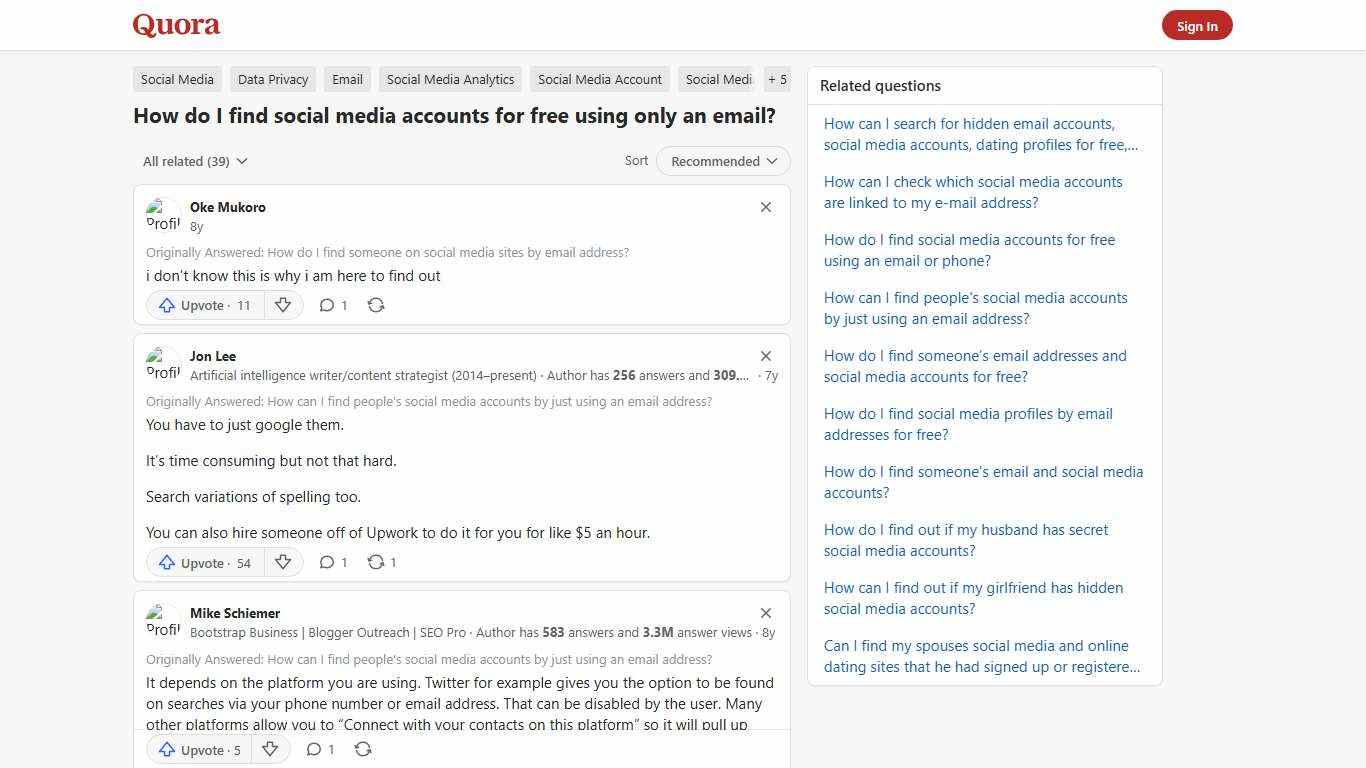Select the Data Privacy topic tag

coord(272,79)
